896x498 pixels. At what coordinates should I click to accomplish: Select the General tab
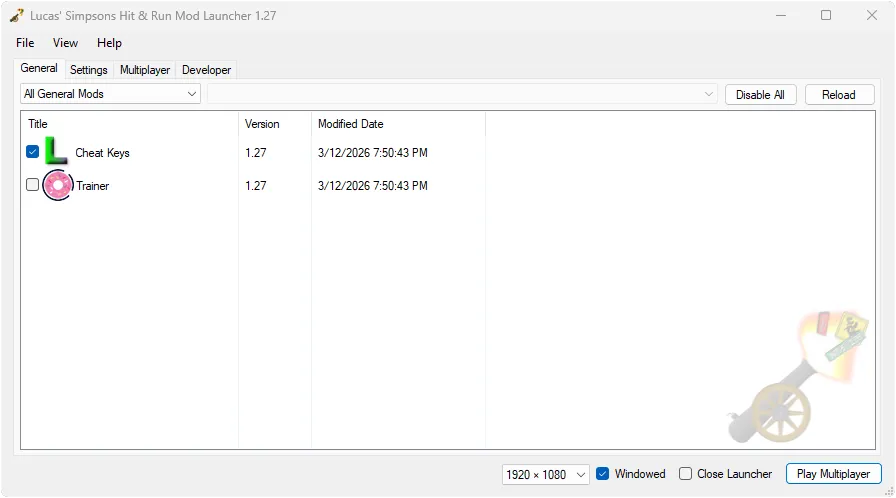(x=39, y=69)
